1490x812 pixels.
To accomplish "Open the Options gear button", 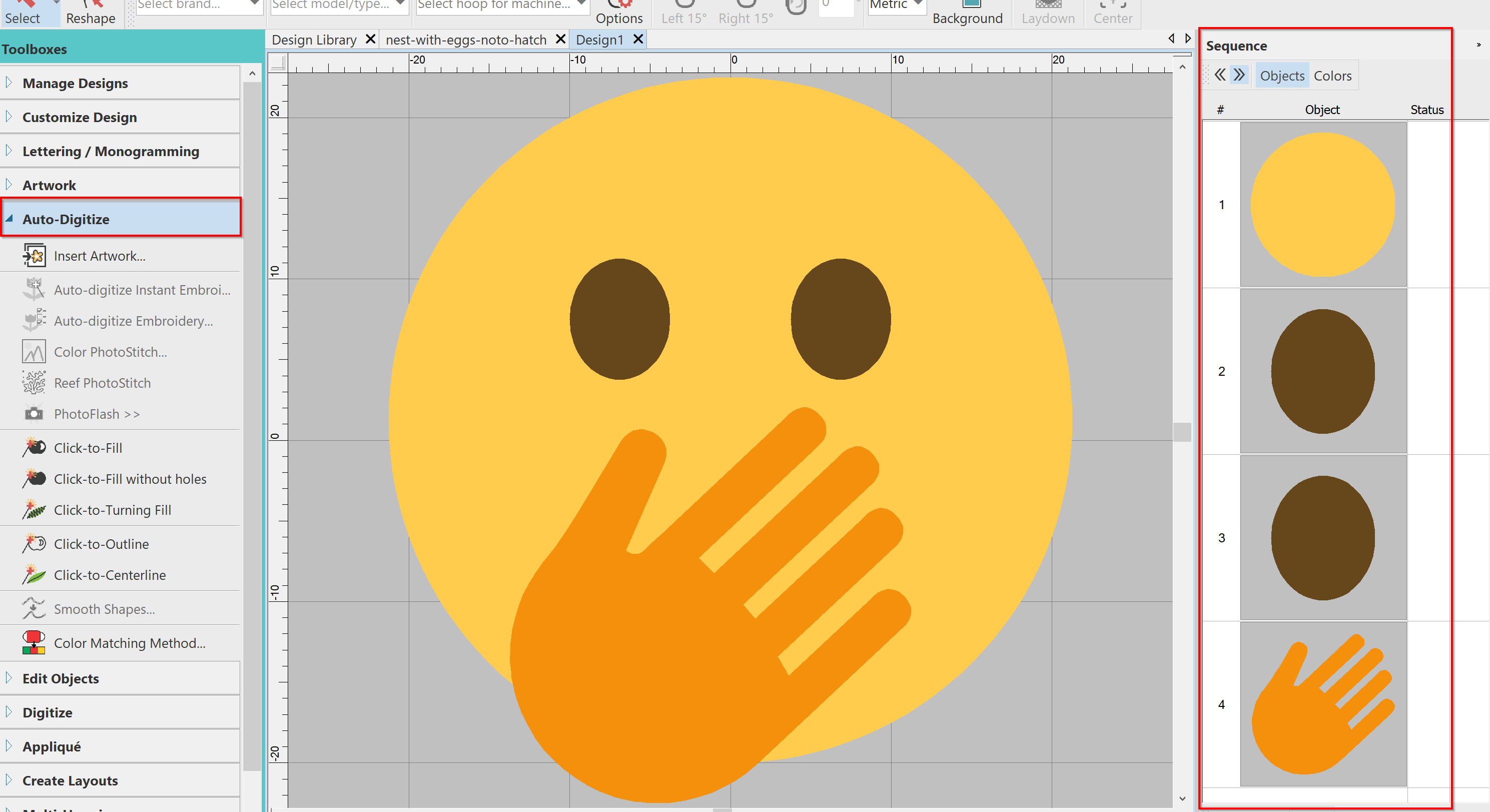I will point(619,13).
